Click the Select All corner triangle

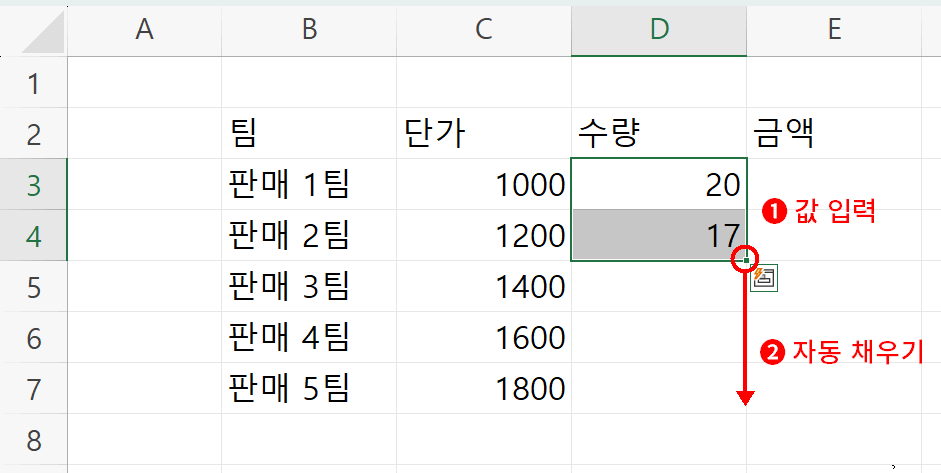coord(43,31)
